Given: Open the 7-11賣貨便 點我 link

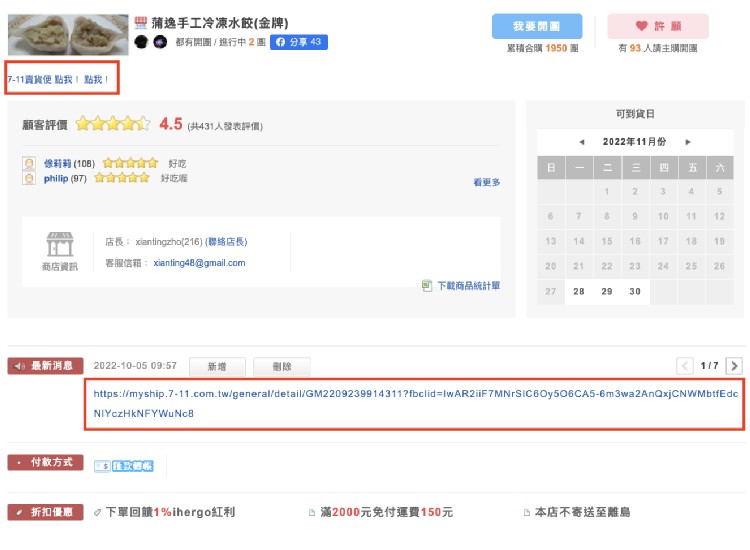Looking at the screenshot, I should tap(58, 79).
